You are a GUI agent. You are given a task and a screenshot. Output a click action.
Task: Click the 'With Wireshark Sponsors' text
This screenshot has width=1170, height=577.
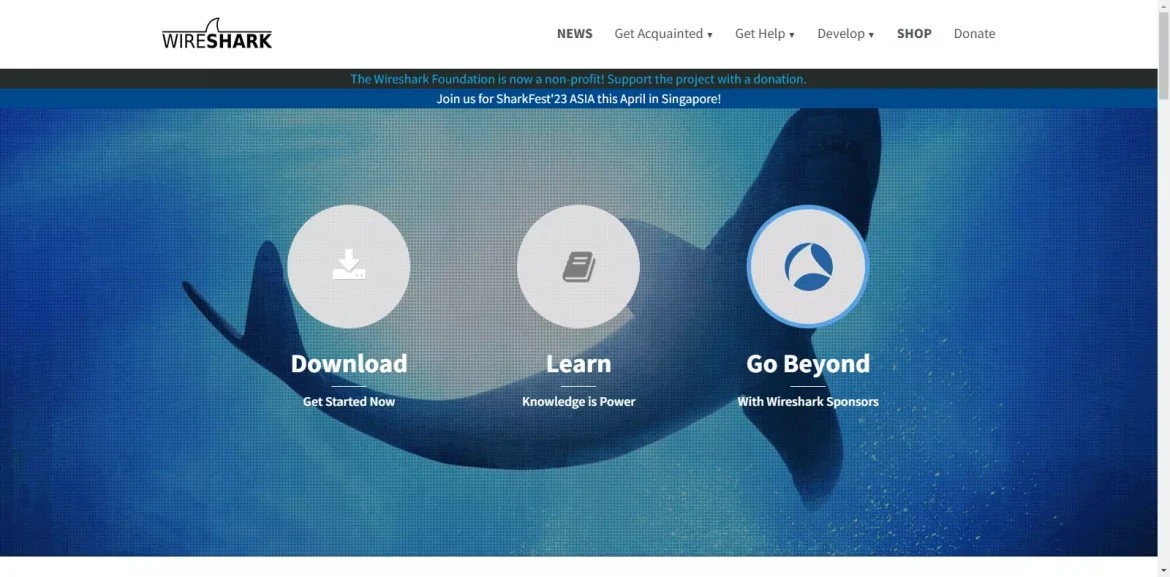click(808, 402)
